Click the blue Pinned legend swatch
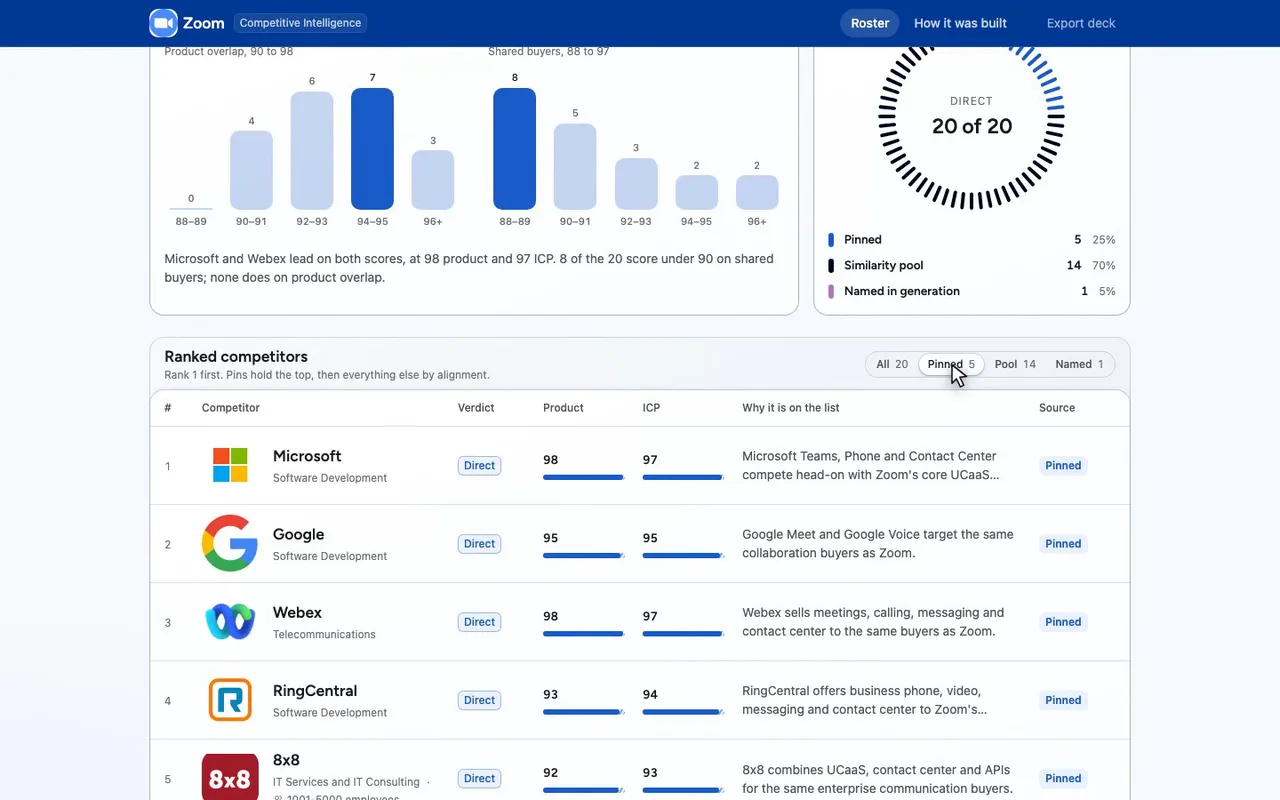This screenshot has width=1280, height=800. tap(831, 240)
